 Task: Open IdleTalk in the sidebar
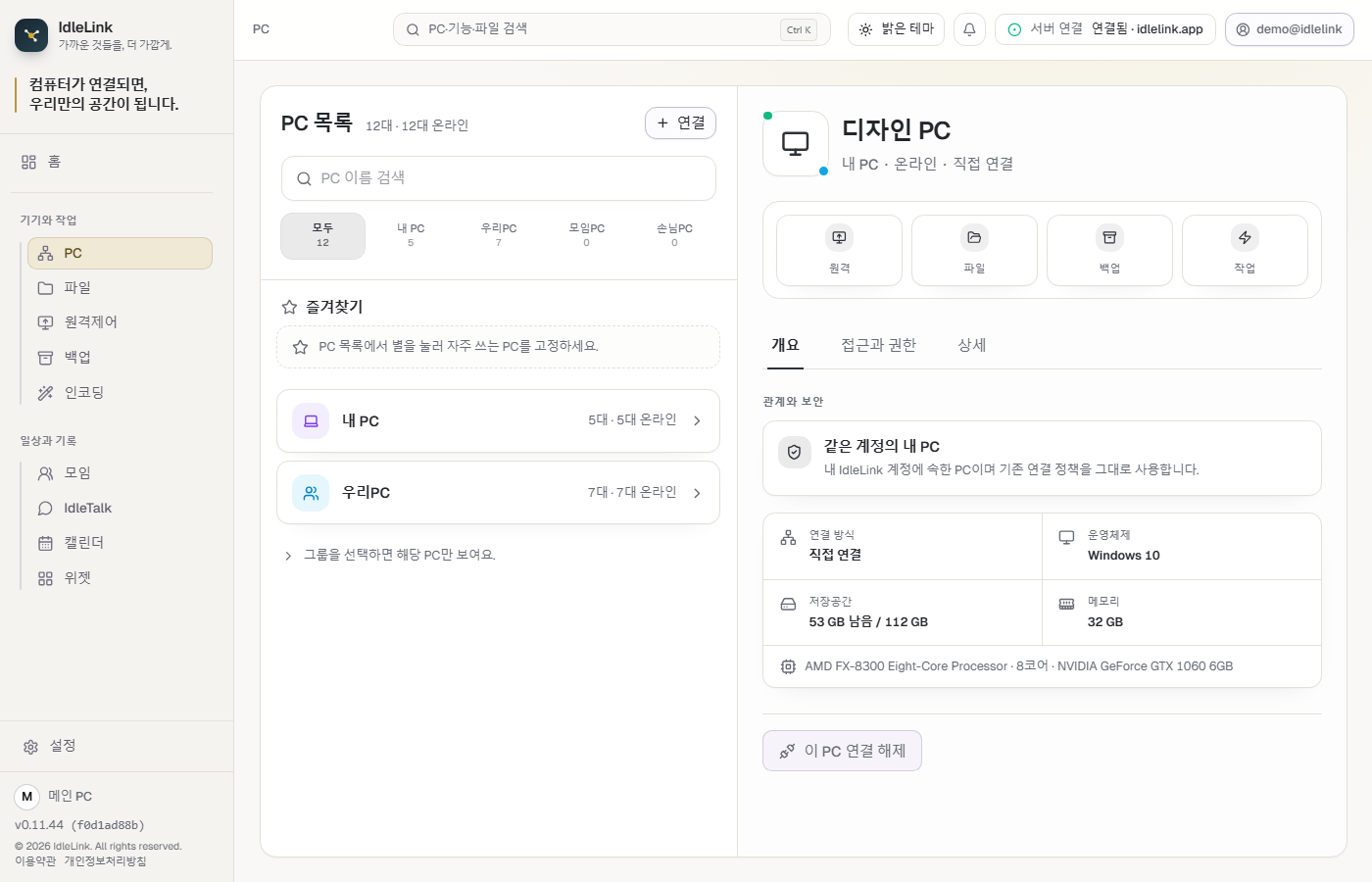tap(120, 508)
